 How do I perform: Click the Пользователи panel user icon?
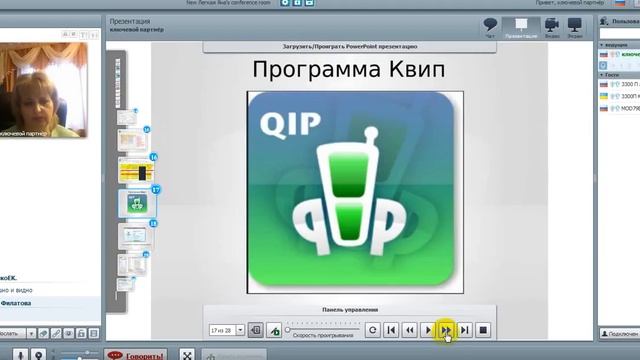(604, 20)
